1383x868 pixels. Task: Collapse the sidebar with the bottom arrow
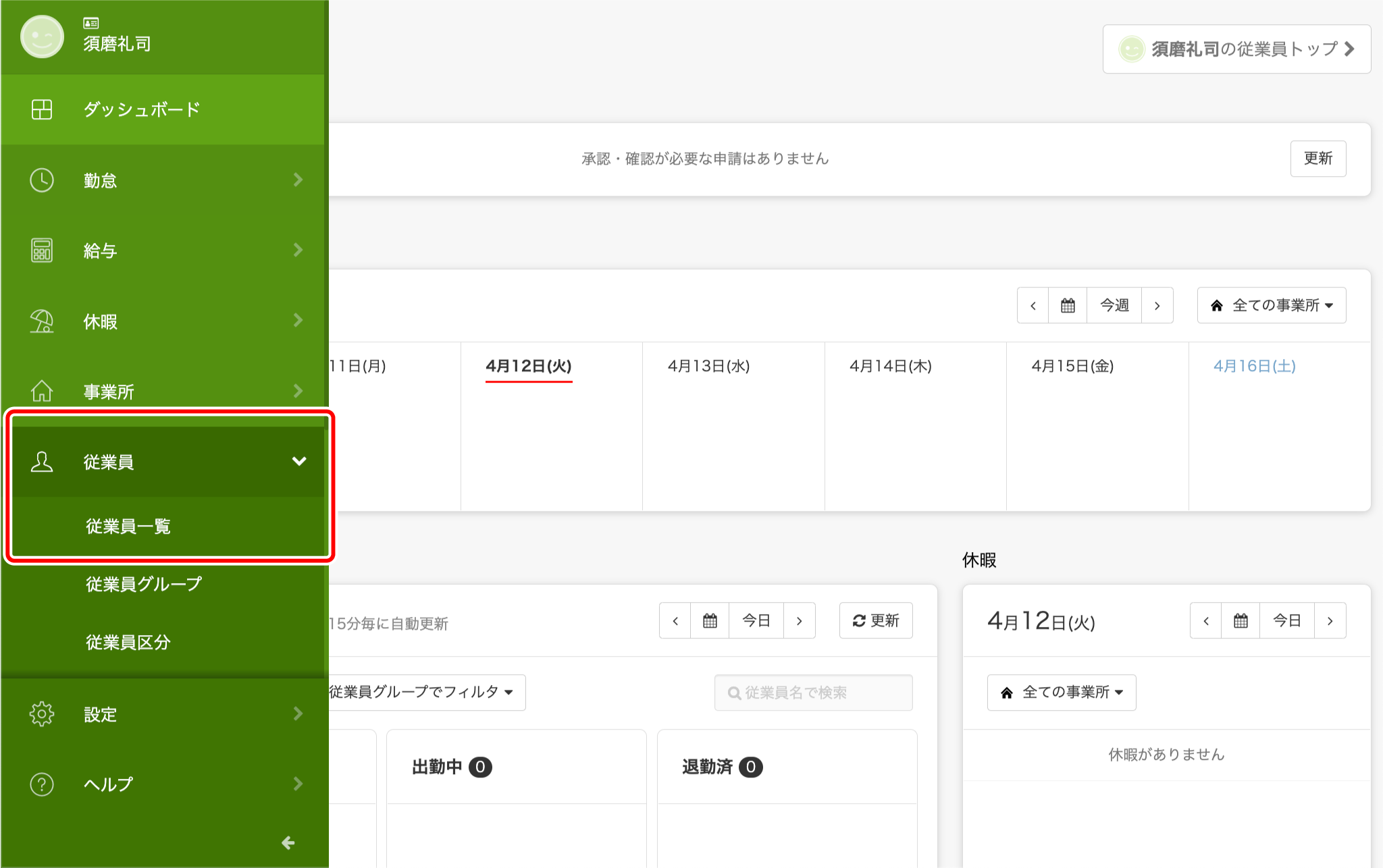point(288,843)
